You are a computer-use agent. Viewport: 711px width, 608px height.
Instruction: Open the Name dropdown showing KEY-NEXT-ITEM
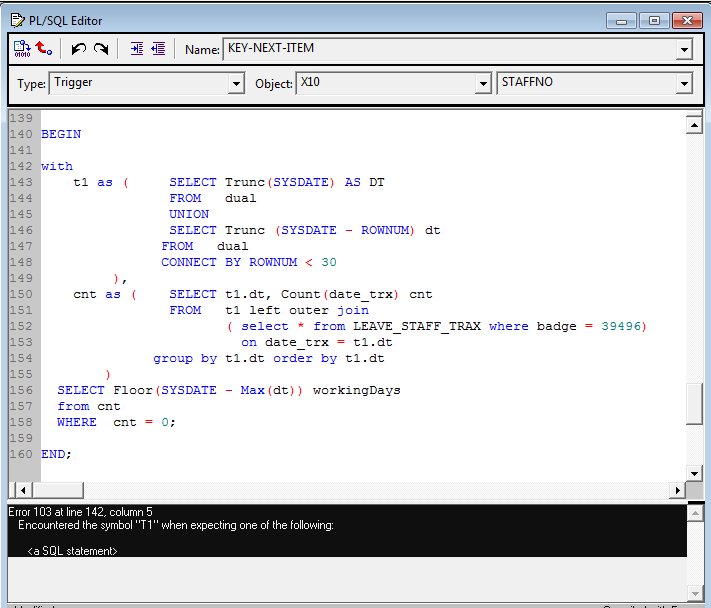click(684, 49)
